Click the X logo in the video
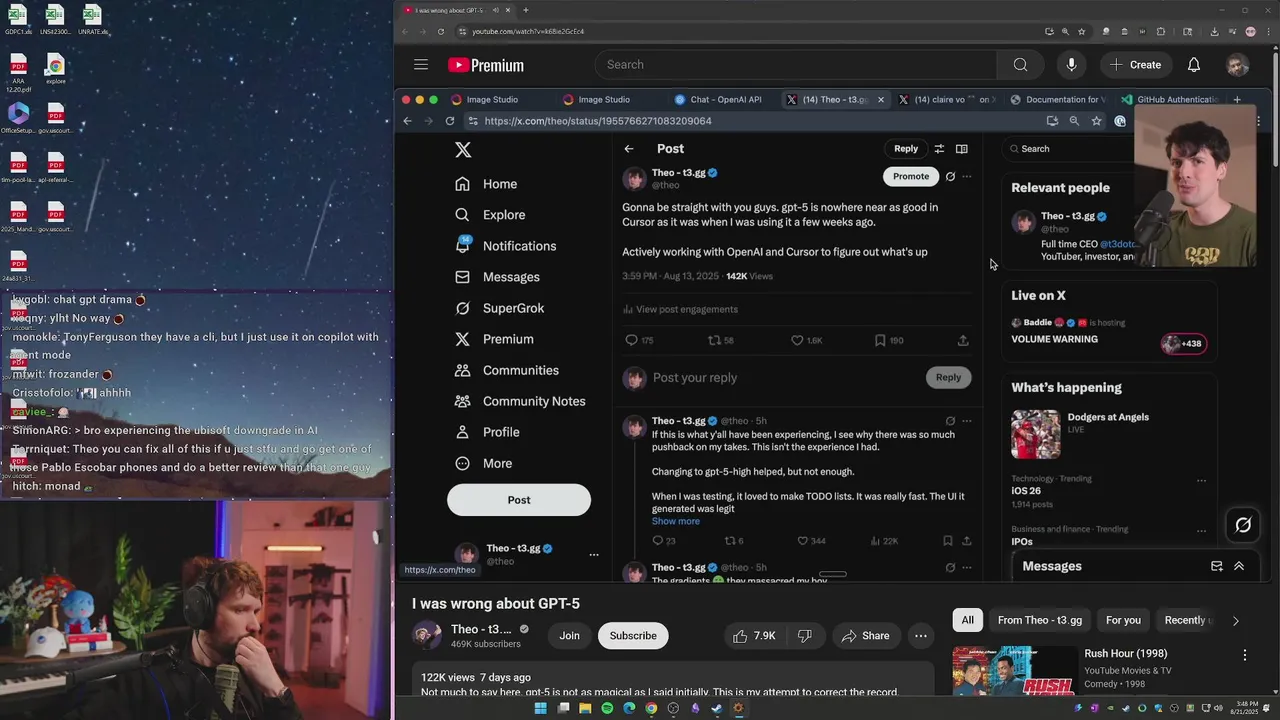Image resolution: width=1280 pixels, height=720 pixels. 463,150
